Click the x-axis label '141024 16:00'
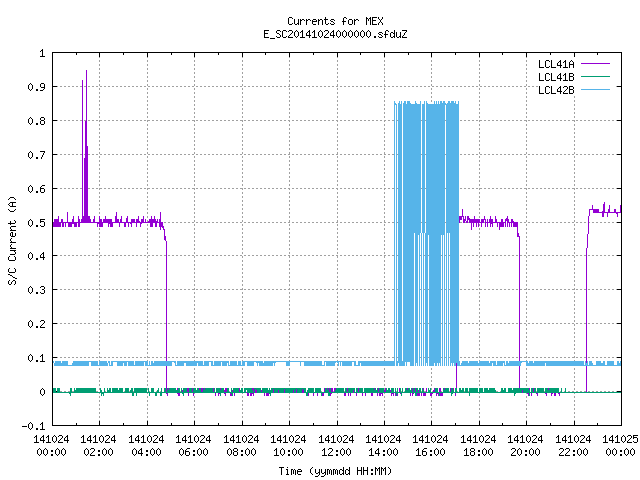Image resolution: width=640 pixels, height=480 pixels. tap(431, 446)
